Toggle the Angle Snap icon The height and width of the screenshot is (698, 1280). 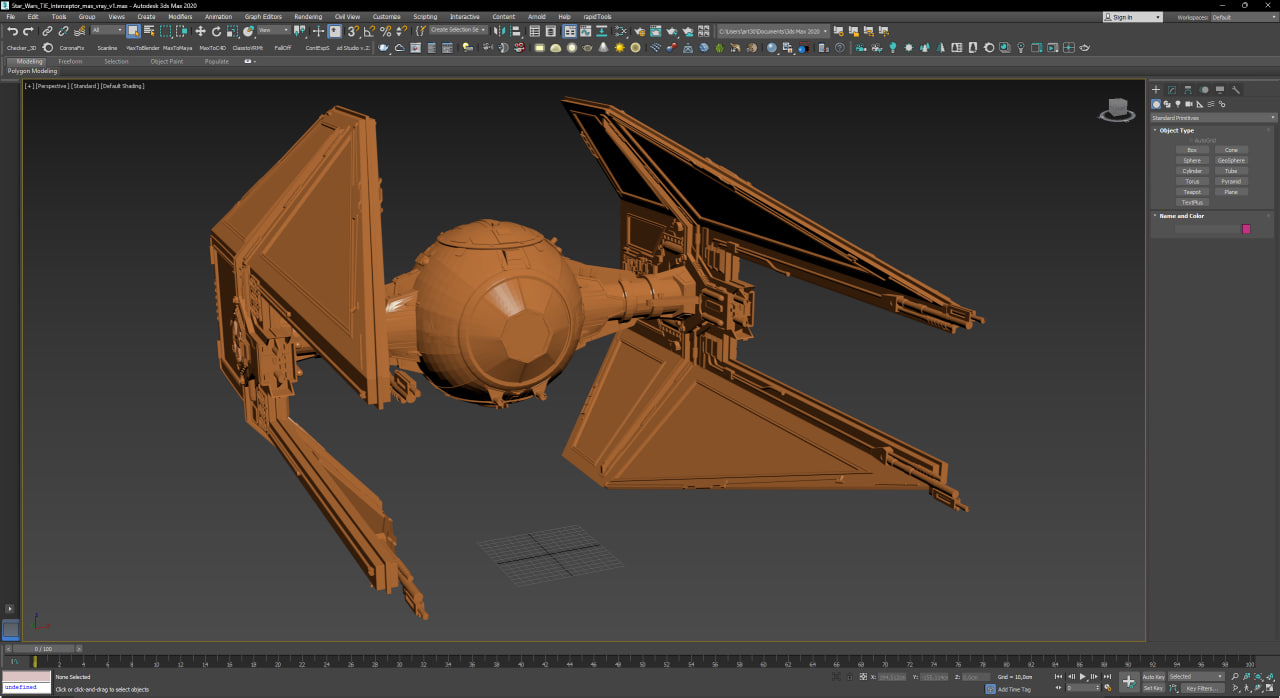point(369,31)
